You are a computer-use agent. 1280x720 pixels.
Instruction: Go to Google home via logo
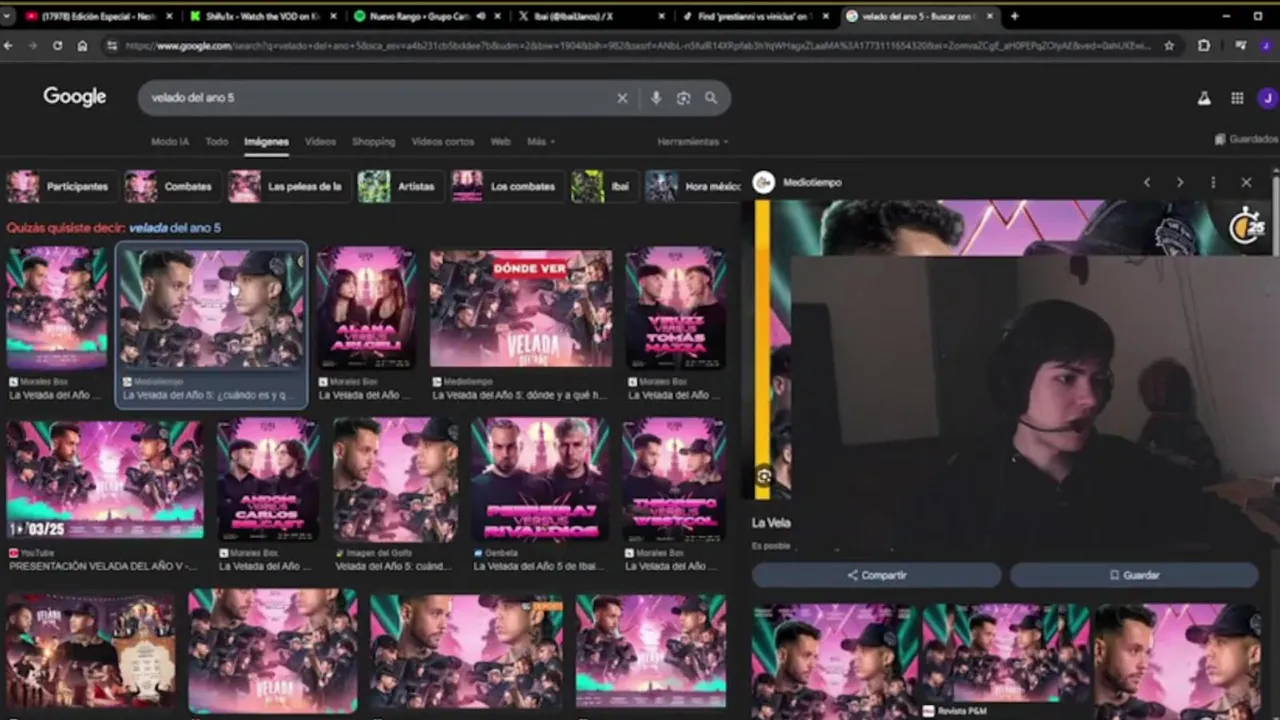pos(74,97)
